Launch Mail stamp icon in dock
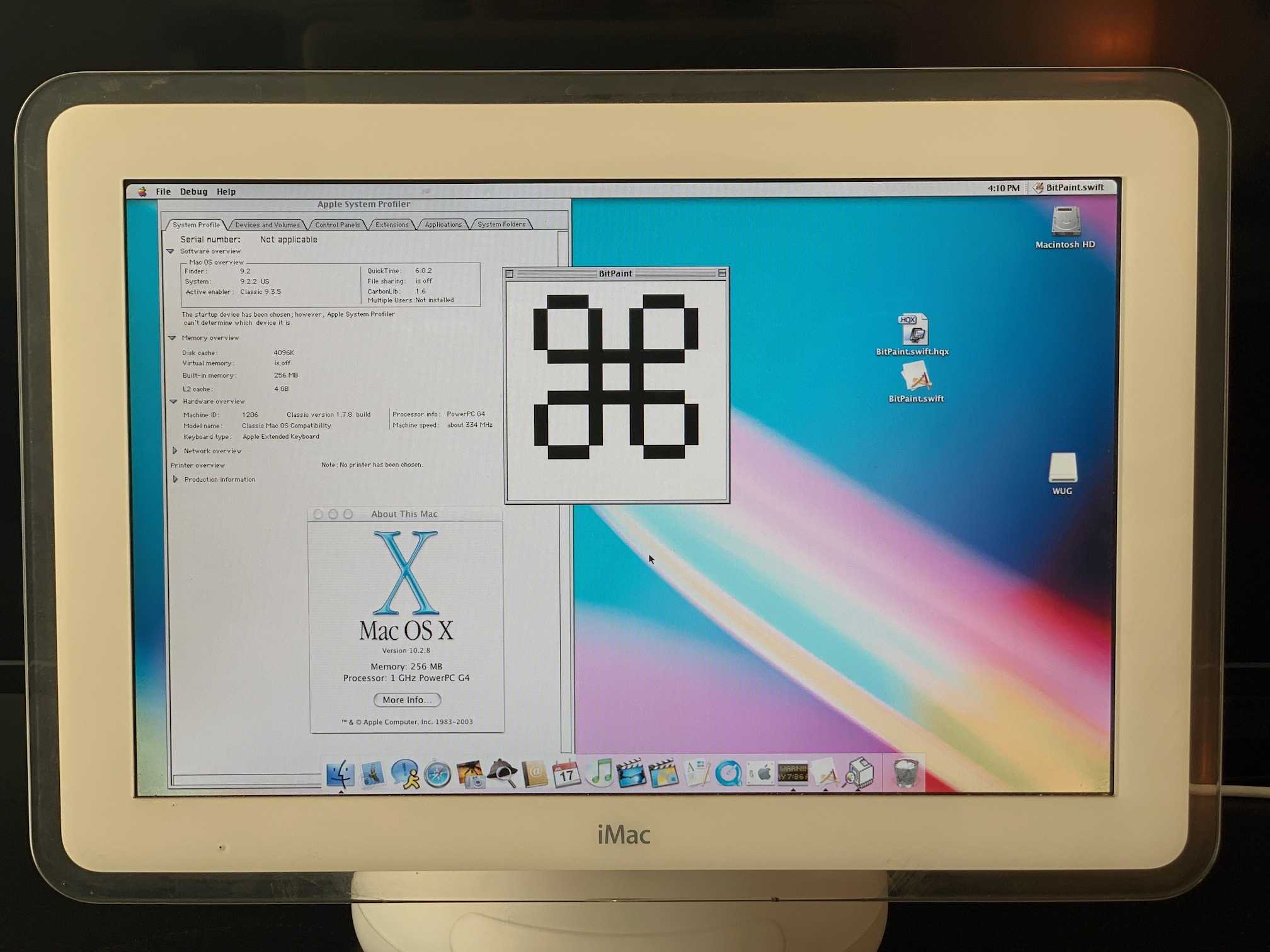Viewport: 1270px width, 952px height. 372,773
